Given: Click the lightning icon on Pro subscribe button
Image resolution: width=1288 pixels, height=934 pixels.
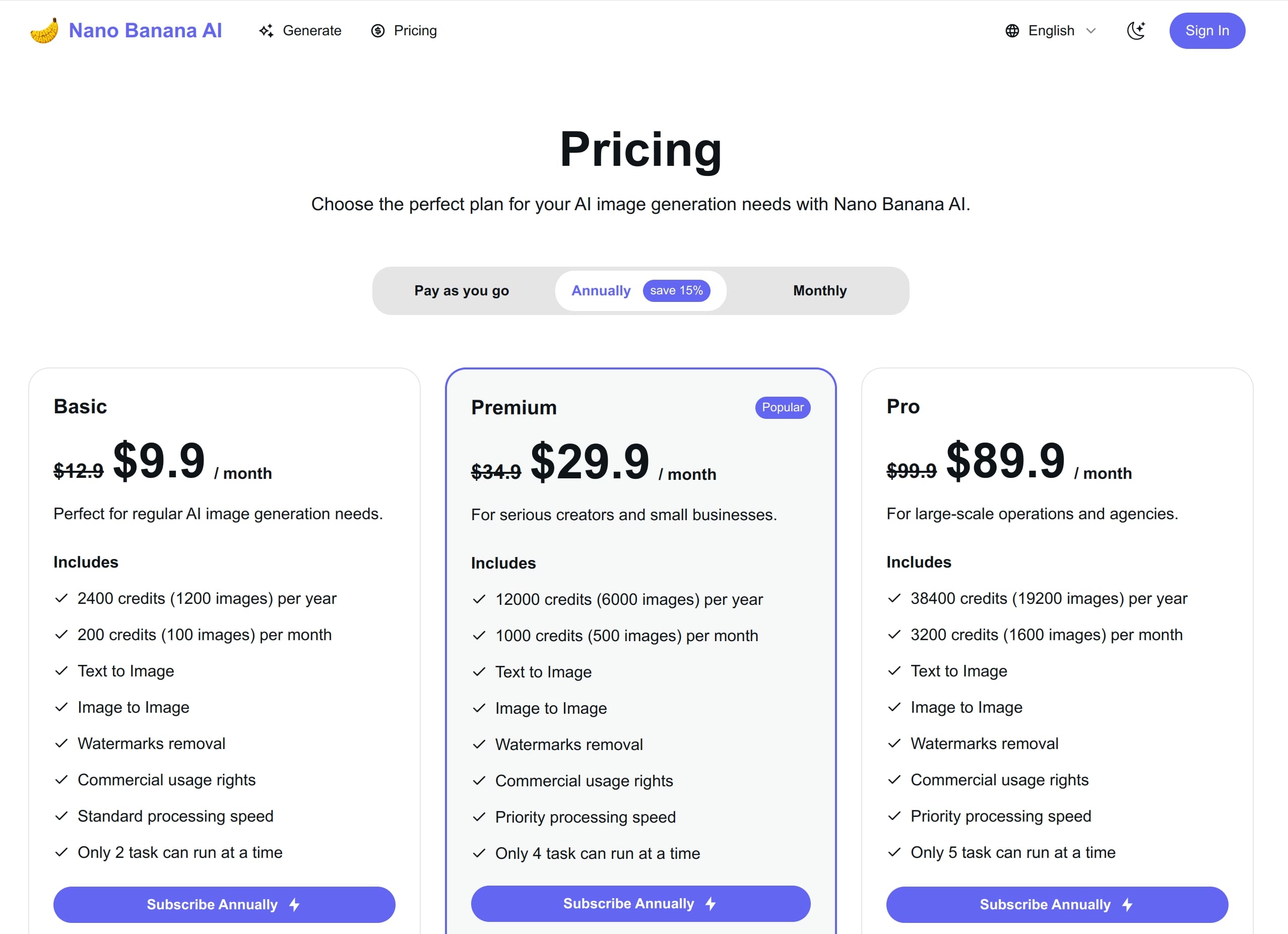Looking at the screenshot, I should 1127,904.
